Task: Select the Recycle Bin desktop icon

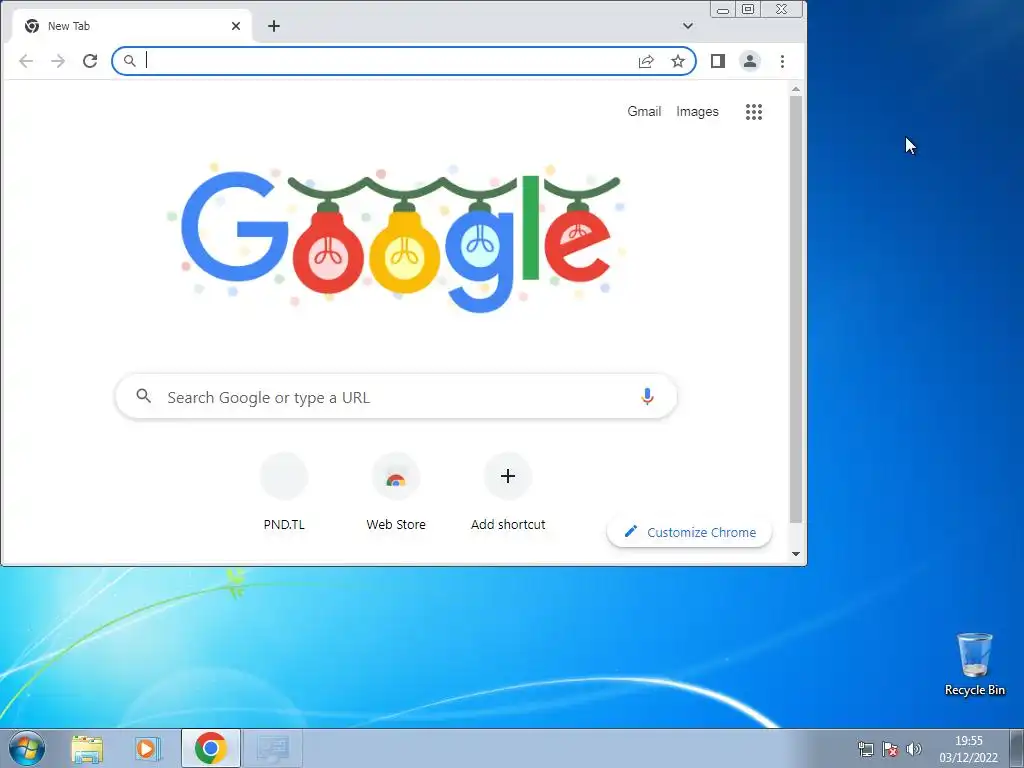Action: click(974, 664)
